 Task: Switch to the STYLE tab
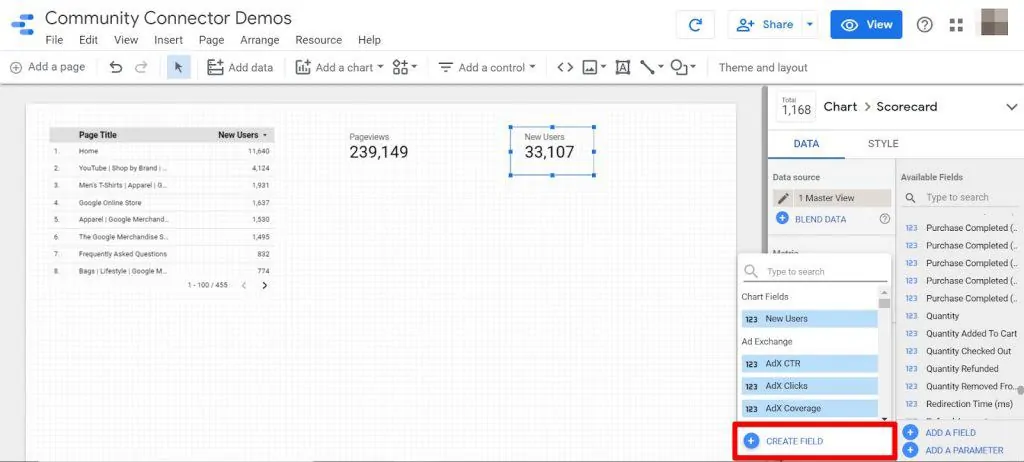coord(883,144)
